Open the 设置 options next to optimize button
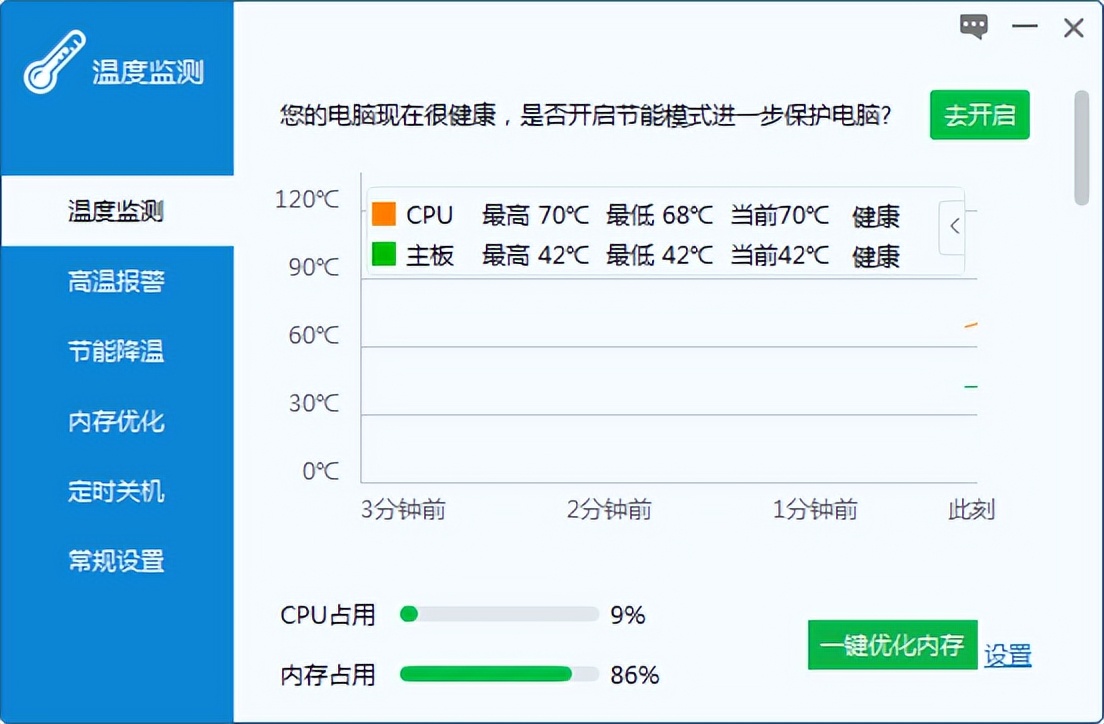This screenshot has height=724, width=1104. [1010, 656]
